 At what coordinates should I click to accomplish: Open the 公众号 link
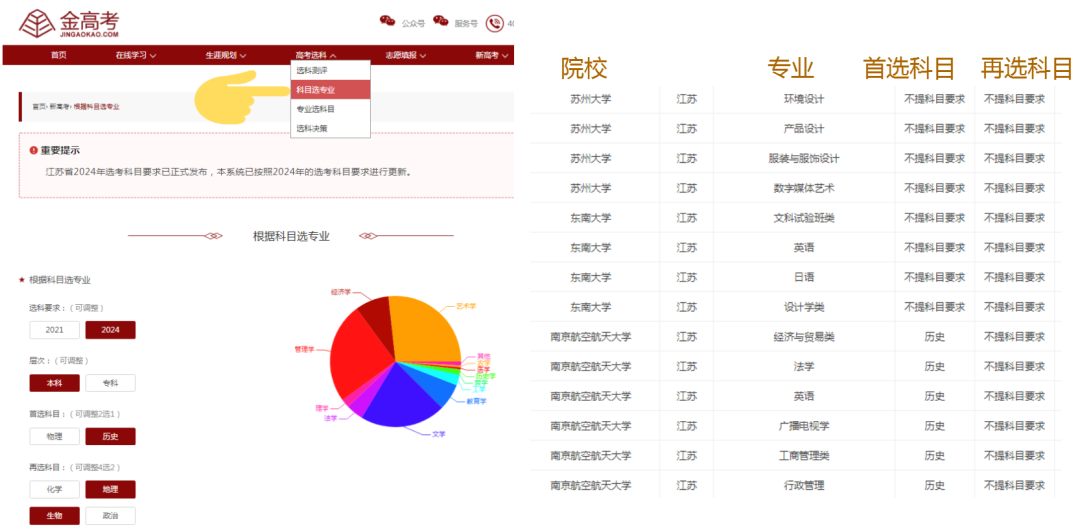[x=413, y=23]
